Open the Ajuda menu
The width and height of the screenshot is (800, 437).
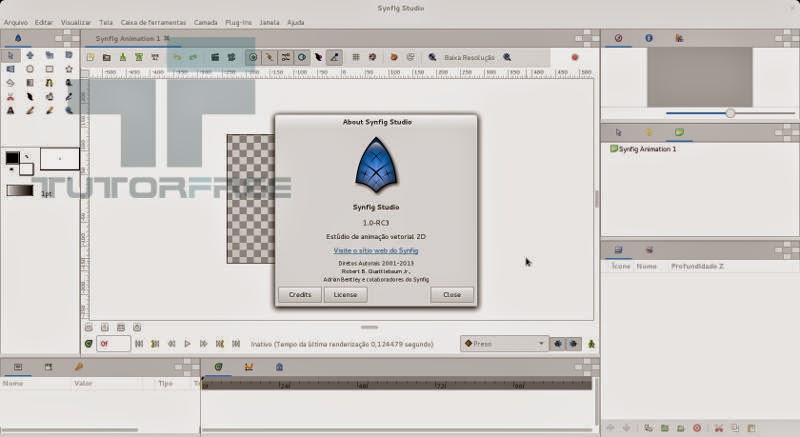295,22
